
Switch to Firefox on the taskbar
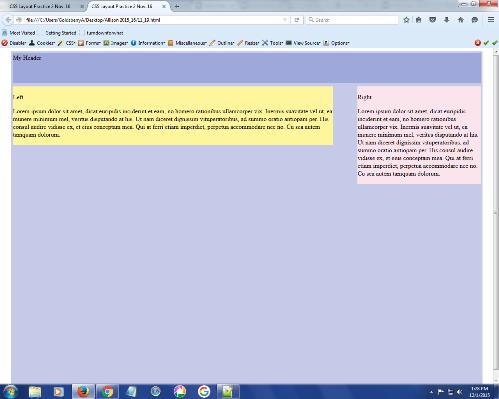pos(83,392)
